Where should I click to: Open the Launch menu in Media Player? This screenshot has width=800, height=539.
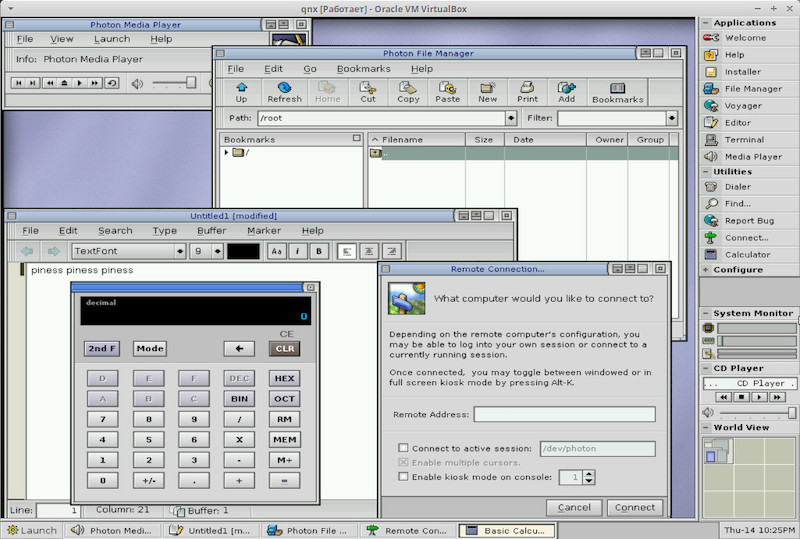pyautogui.click(x=112, y=39)
